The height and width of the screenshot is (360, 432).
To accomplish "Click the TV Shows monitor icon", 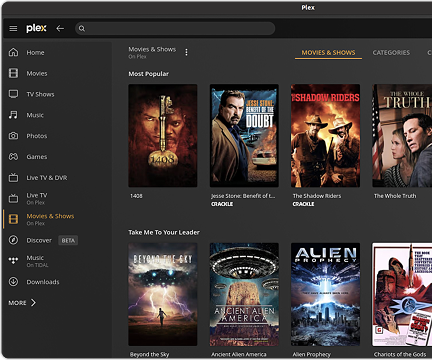I will coord(13,94).
